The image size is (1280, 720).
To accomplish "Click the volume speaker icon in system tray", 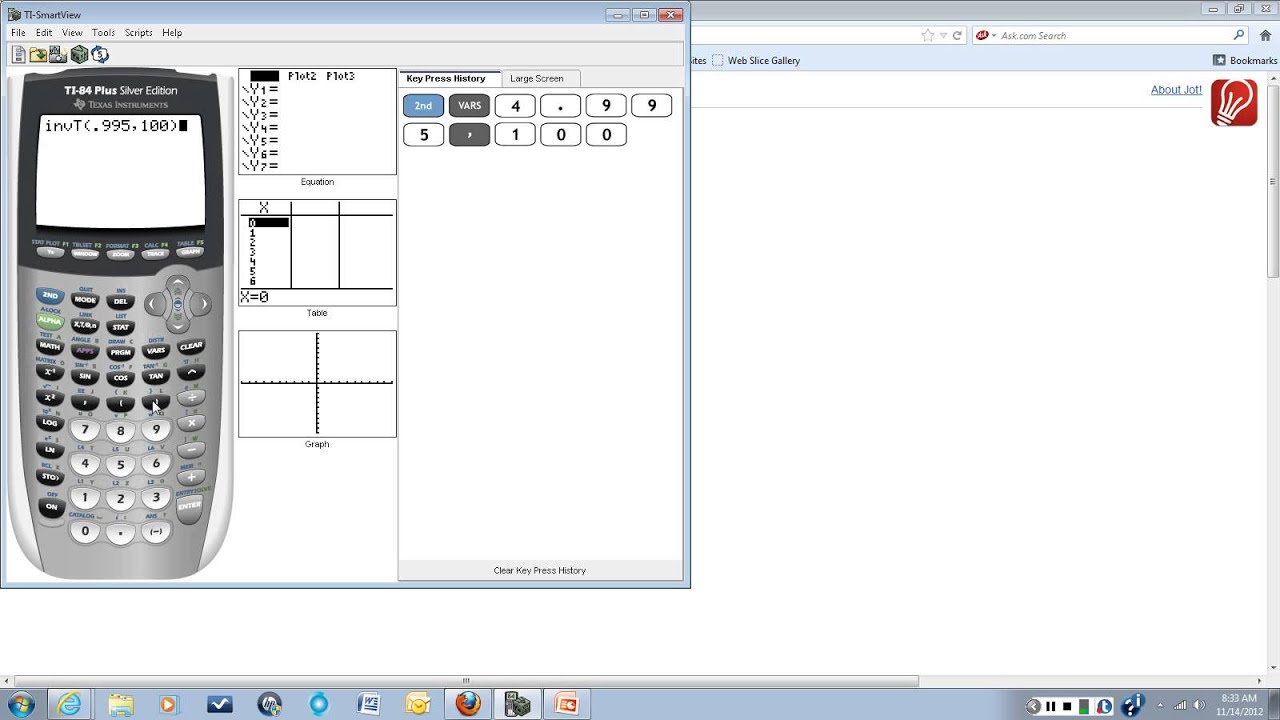I will [x=1198, y=706].
